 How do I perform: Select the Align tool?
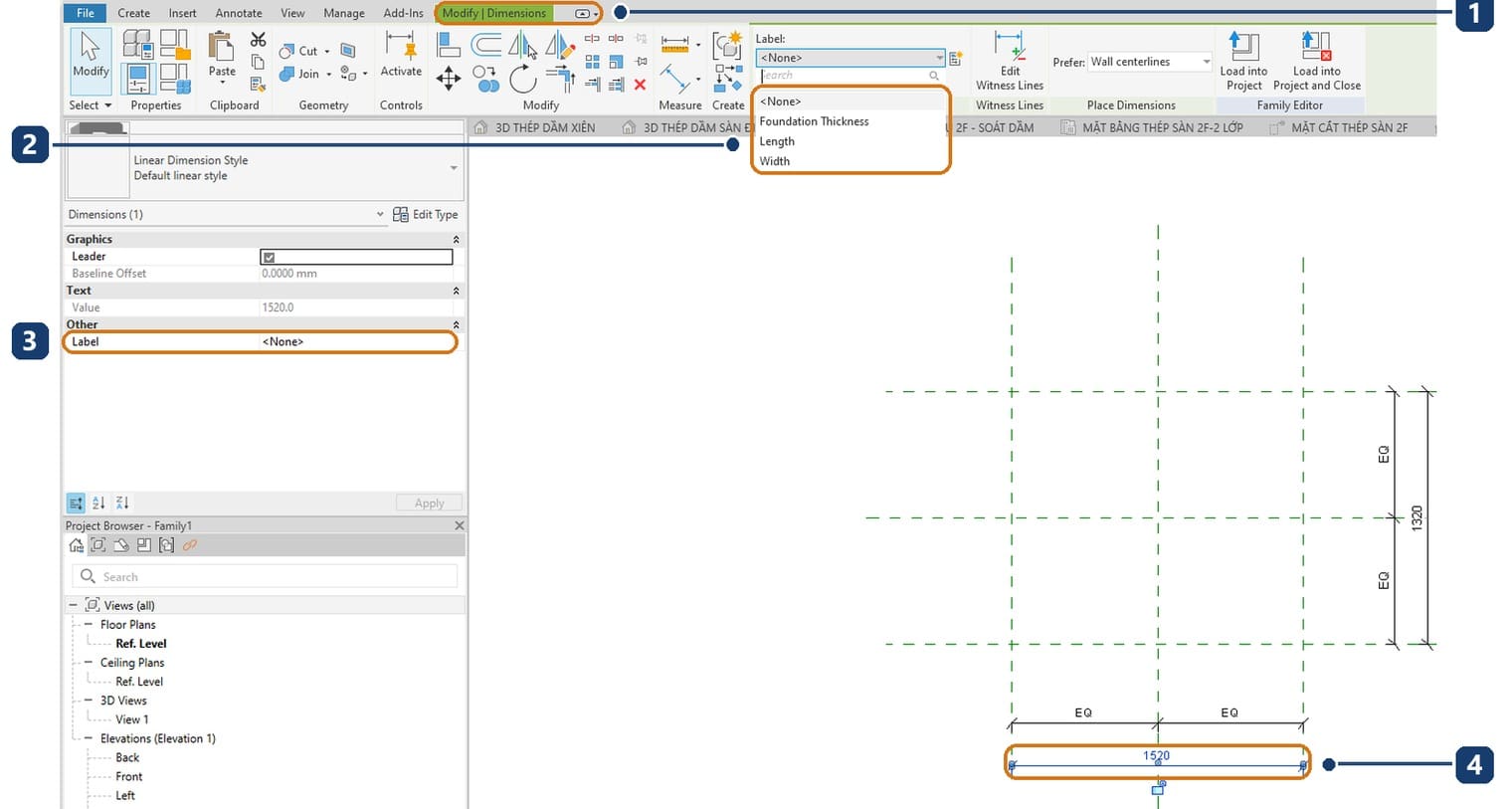coord(449,45)
